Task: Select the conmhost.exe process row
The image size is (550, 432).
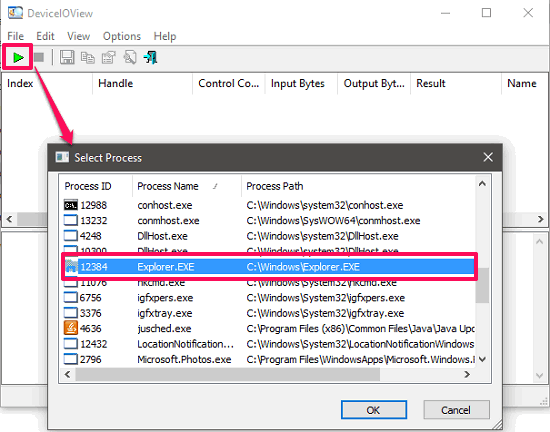Action: point(269,221)
